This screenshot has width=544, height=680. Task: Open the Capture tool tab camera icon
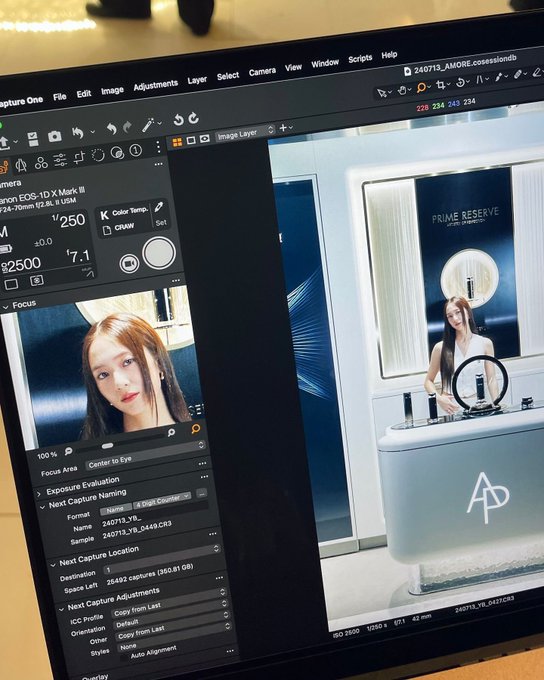(3, 167)
